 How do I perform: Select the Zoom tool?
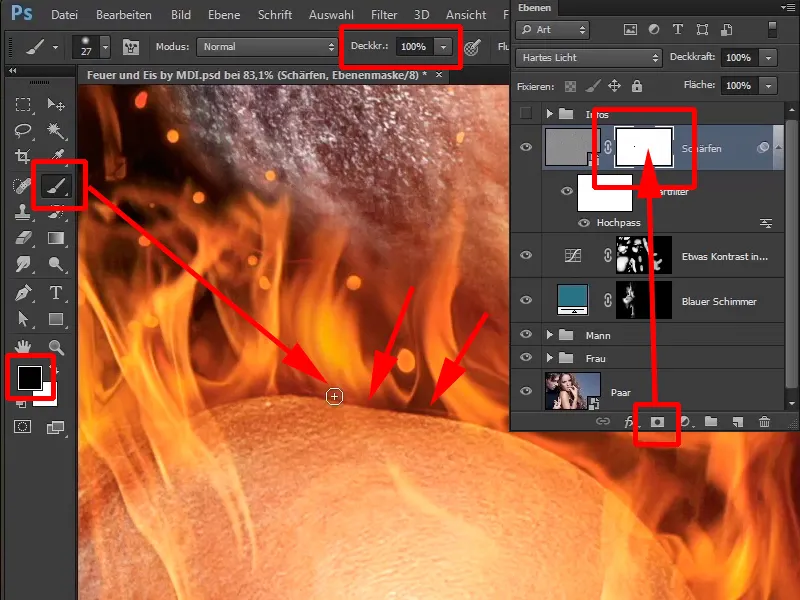(56, 347)
